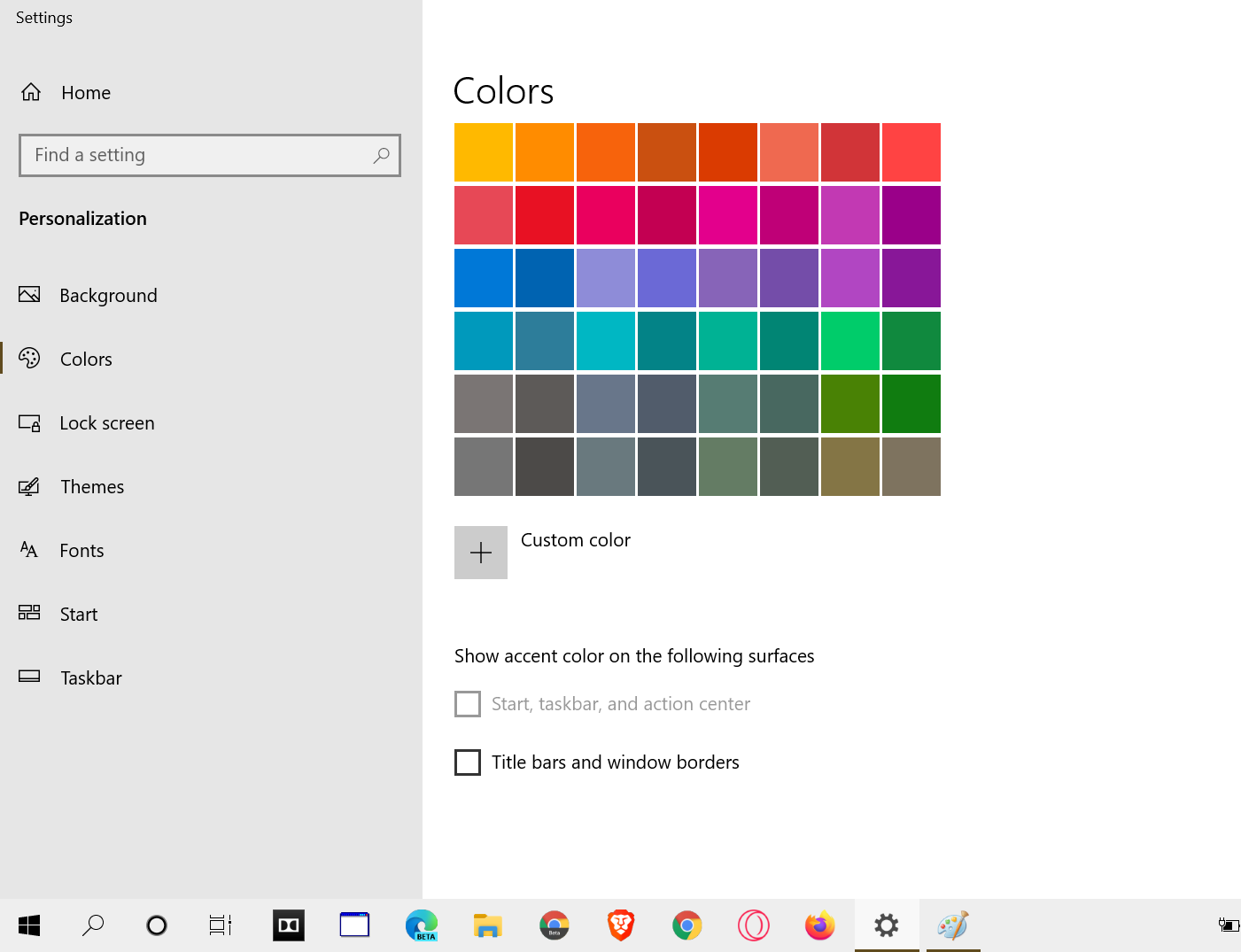Click the Colors palette icon
Image resolution: width=1241 pixels, height=952 pixels.
(x=29, y=358)
